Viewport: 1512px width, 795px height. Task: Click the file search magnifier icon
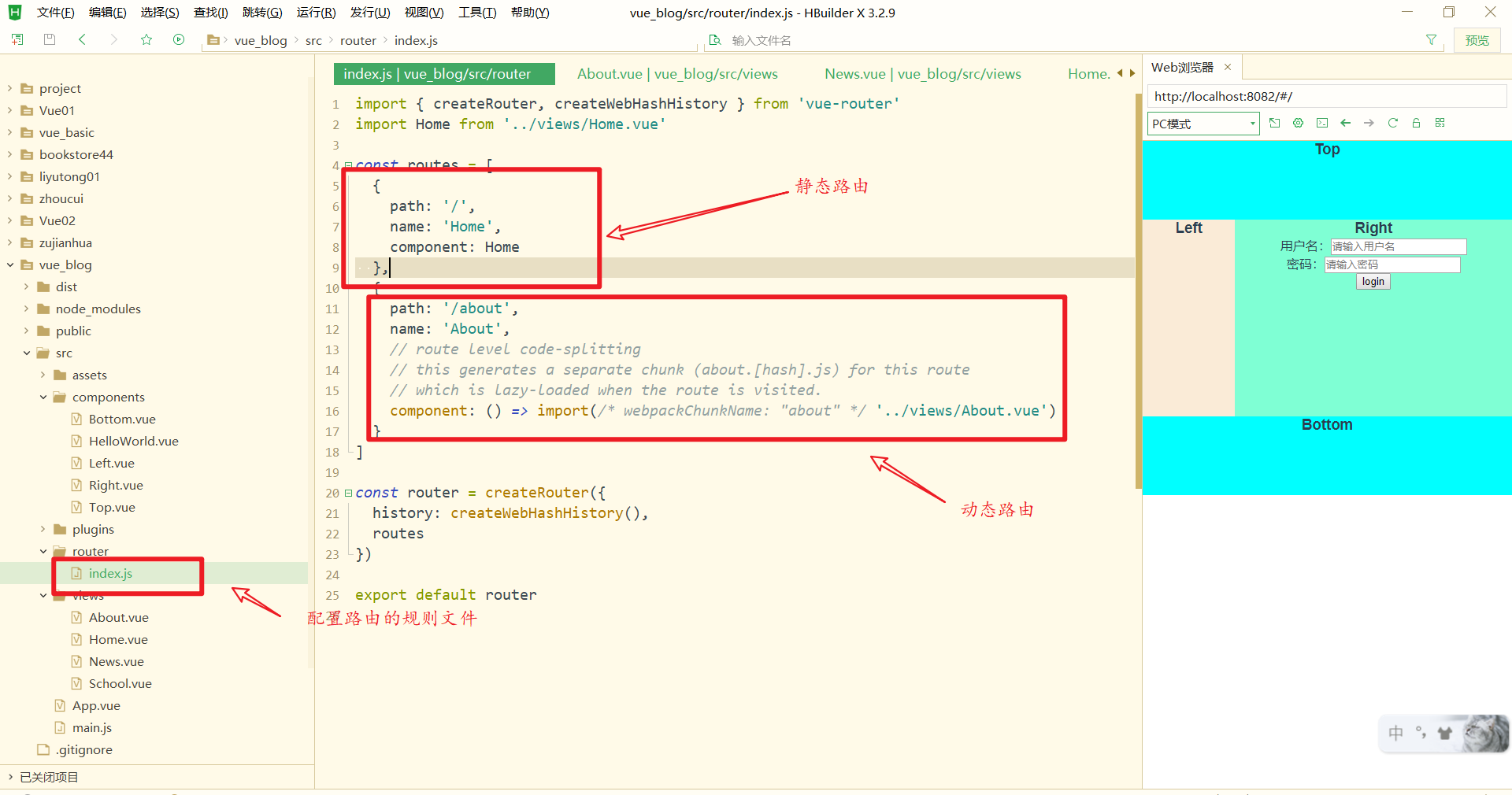pos(715,40)
